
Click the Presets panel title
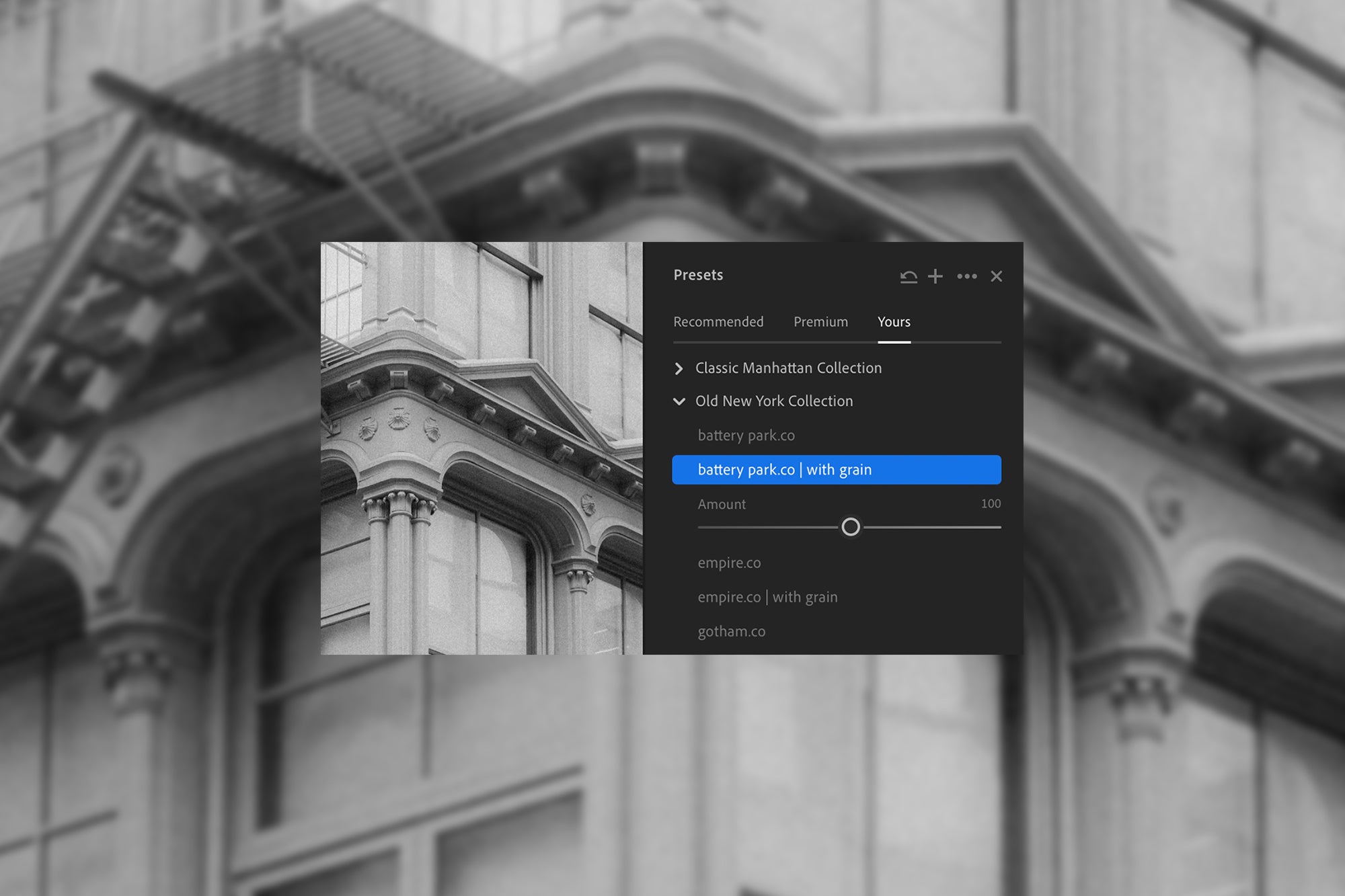(698, 275)
